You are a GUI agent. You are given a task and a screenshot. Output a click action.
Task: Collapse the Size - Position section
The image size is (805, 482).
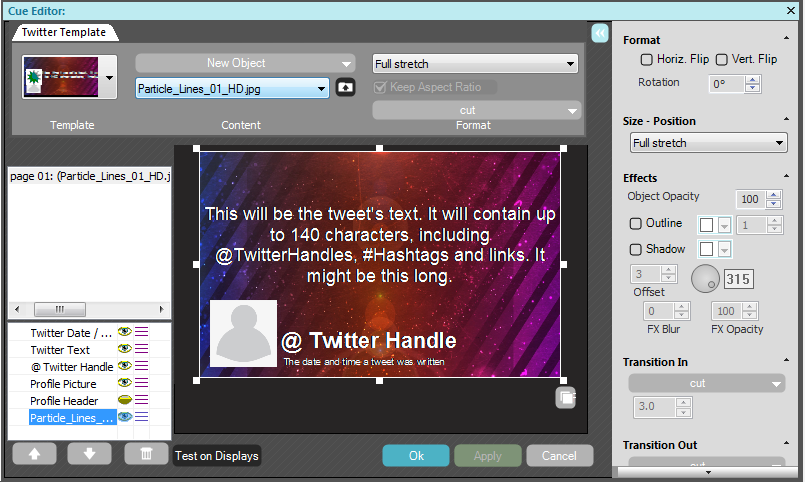(x=786, y=120)
